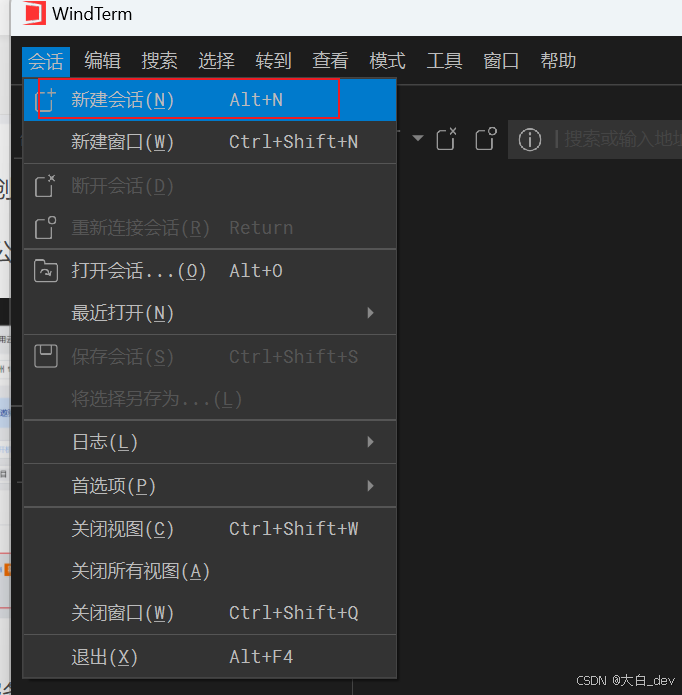Click the greyed 将选择另存为...(L) entry
682x695 pixels.
tap(210, 399)
